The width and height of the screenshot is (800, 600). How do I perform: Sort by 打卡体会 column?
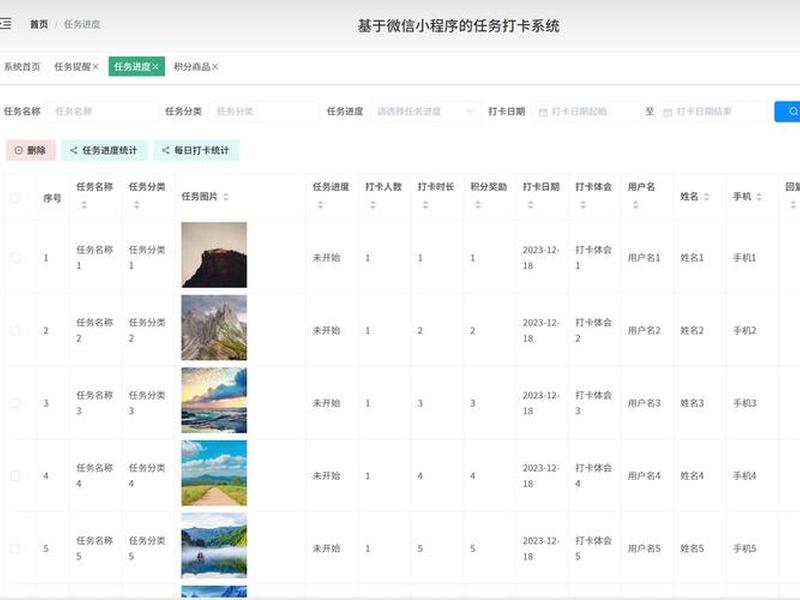pyautogui.click(x=583, y=205)
